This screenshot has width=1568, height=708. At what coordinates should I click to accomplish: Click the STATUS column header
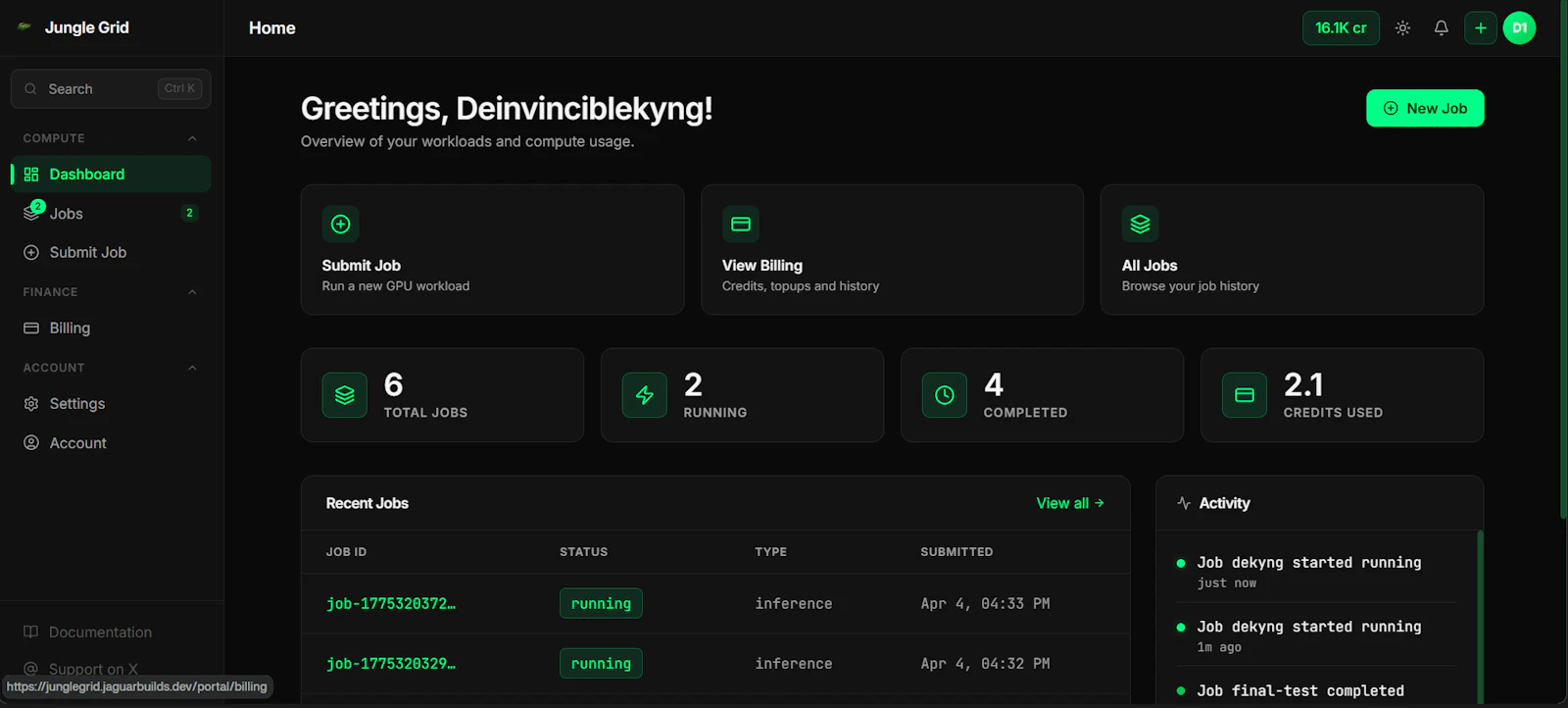click(x=583, y=552)
